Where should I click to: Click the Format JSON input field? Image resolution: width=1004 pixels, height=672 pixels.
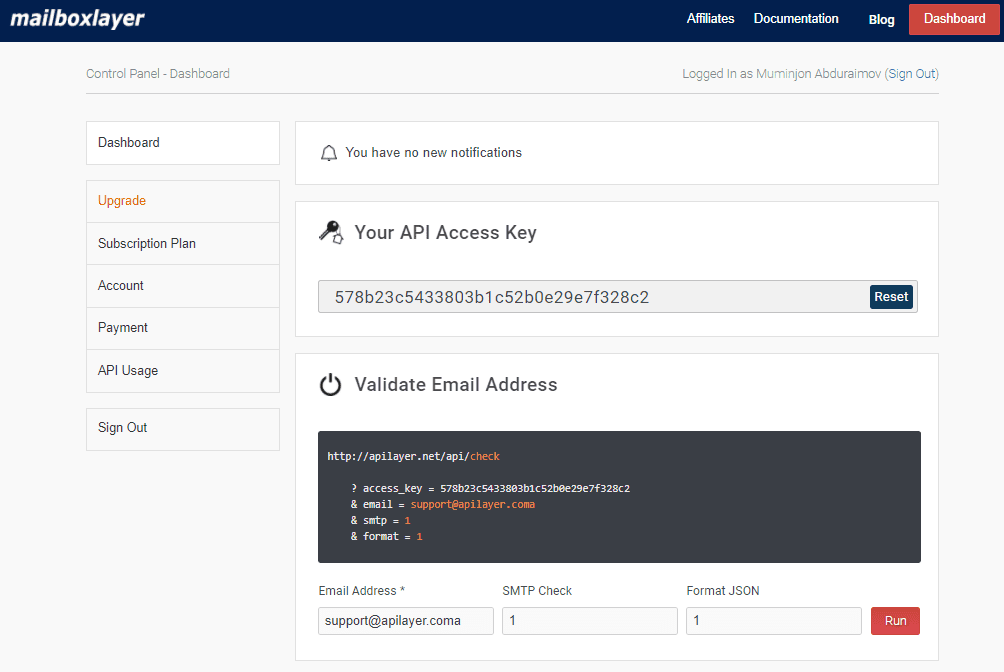(773, 621)
